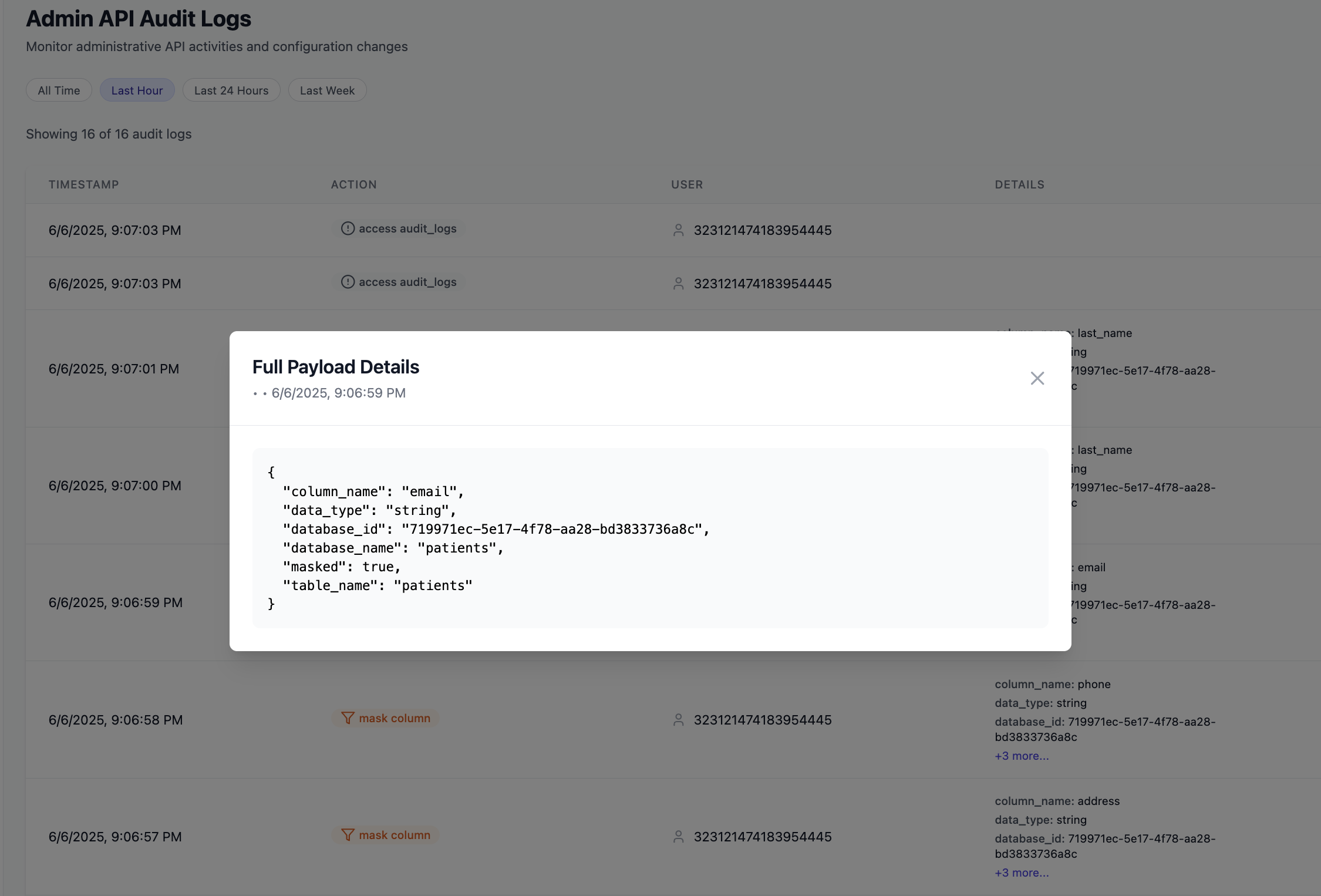
Task: Select the JSON payload text block
Action: tap(650, 538)
